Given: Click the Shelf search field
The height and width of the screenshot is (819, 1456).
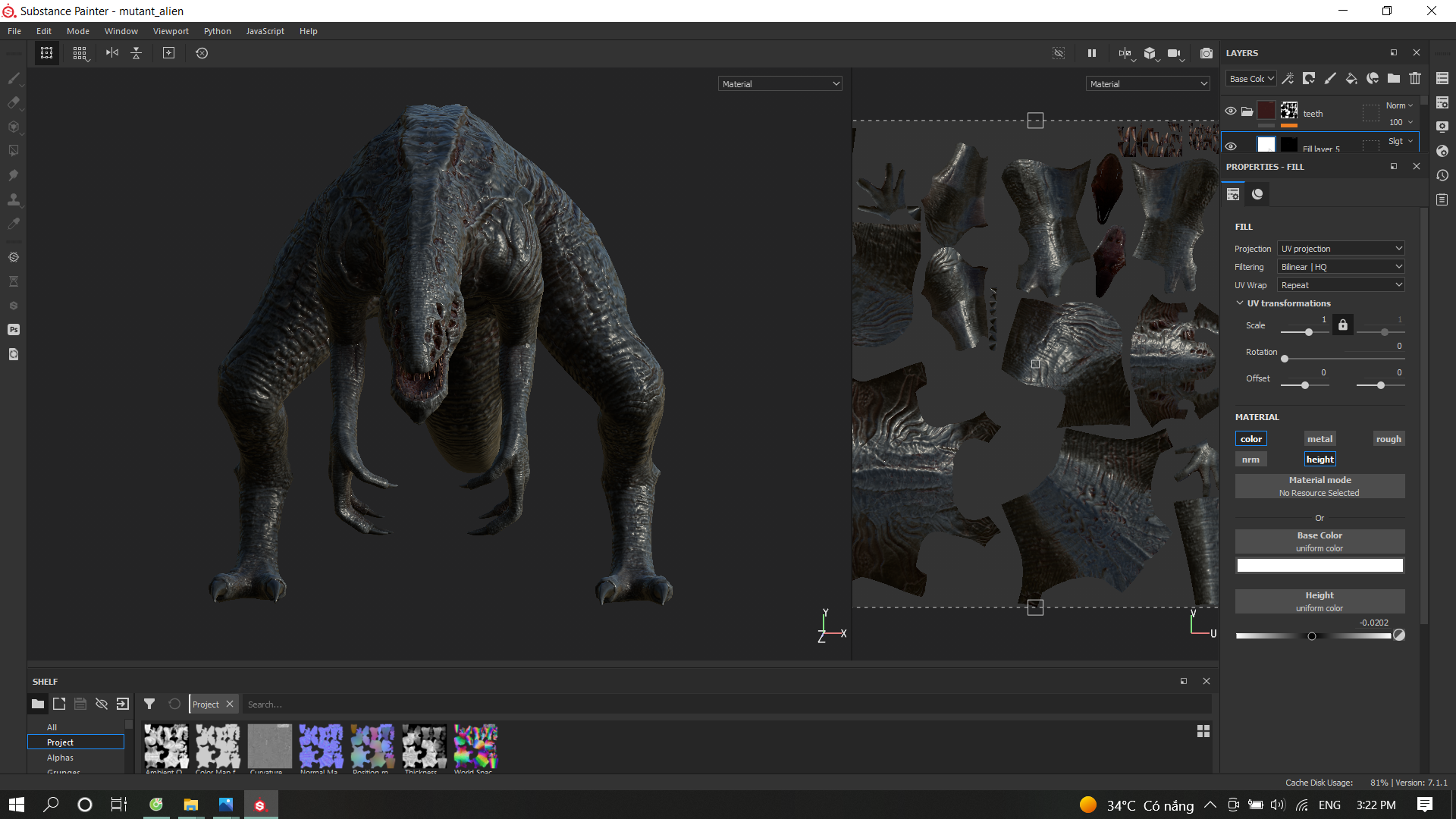Looking at the screenshot, I should pos(726,704).
